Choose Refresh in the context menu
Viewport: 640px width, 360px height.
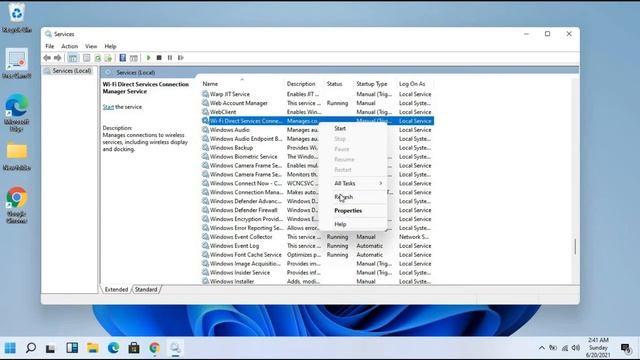point(353,197)
